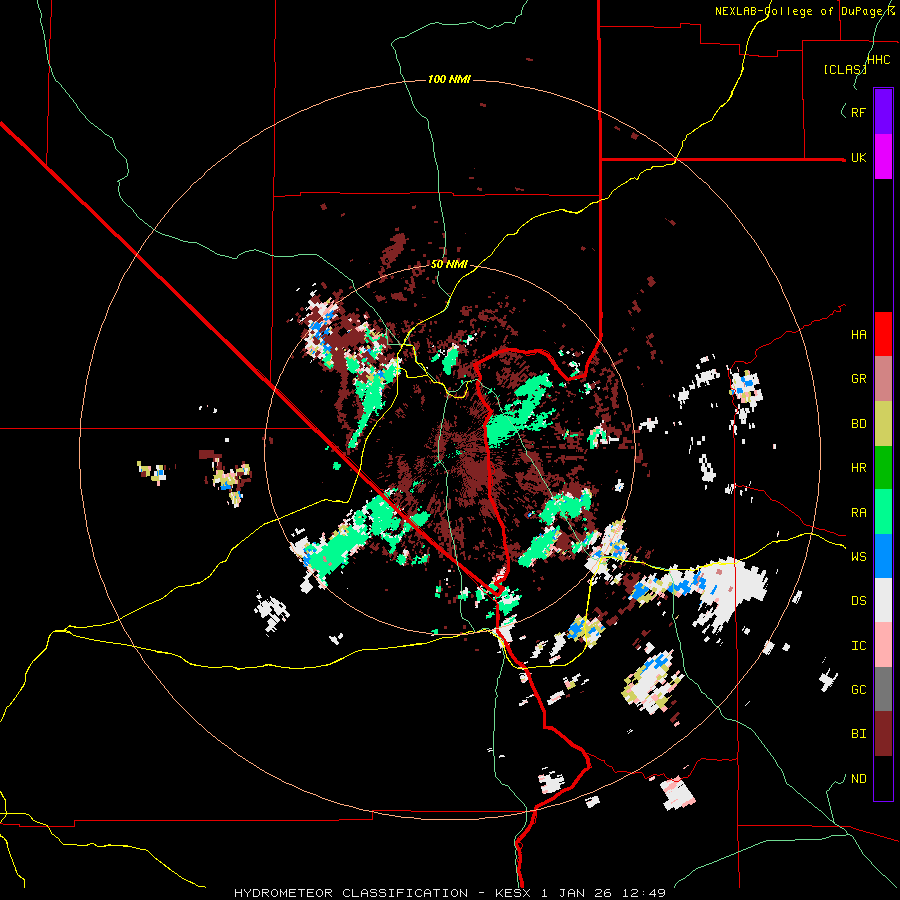Image resolution: width=900 pixels, height=900 pixels.
Task: Click the RA legend label
Action: (x=858, y=513)
